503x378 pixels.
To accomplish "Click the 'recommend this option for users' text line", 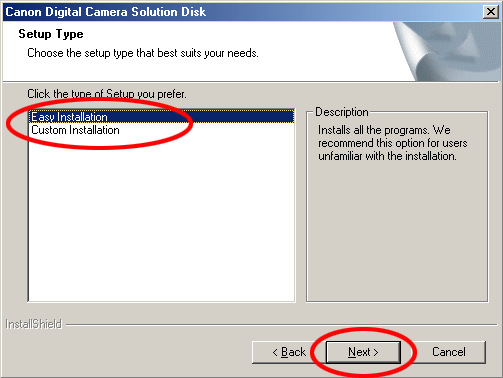I will click(392, 143).
